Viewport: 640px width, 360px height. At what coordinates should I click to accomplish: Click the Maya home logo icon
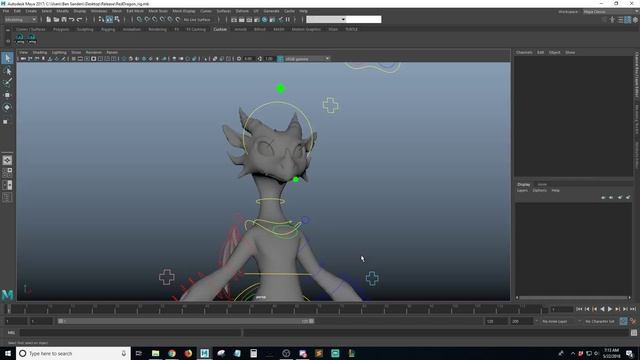[7, 294]
